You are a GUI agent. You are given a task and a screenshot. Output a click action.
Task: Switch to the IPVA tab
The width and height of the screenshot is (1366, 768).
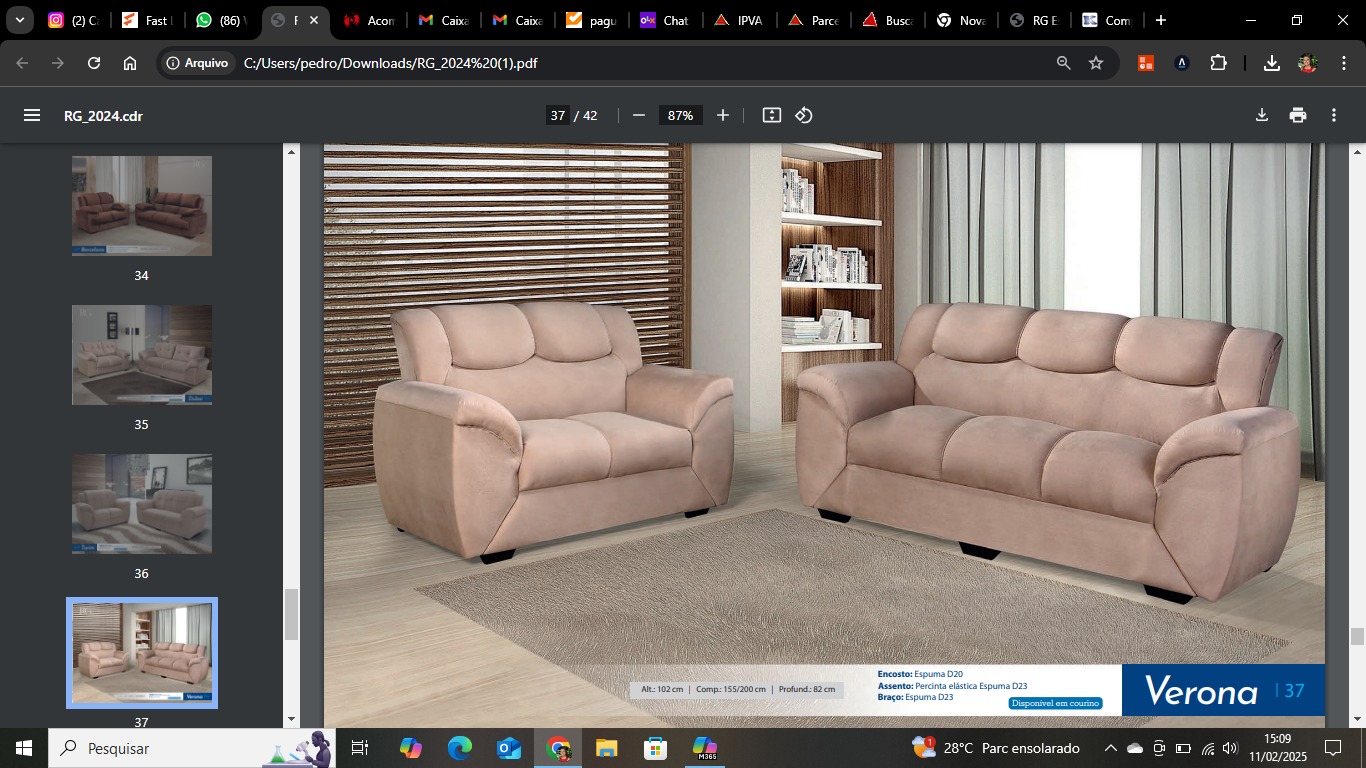(x=738, y=20)
